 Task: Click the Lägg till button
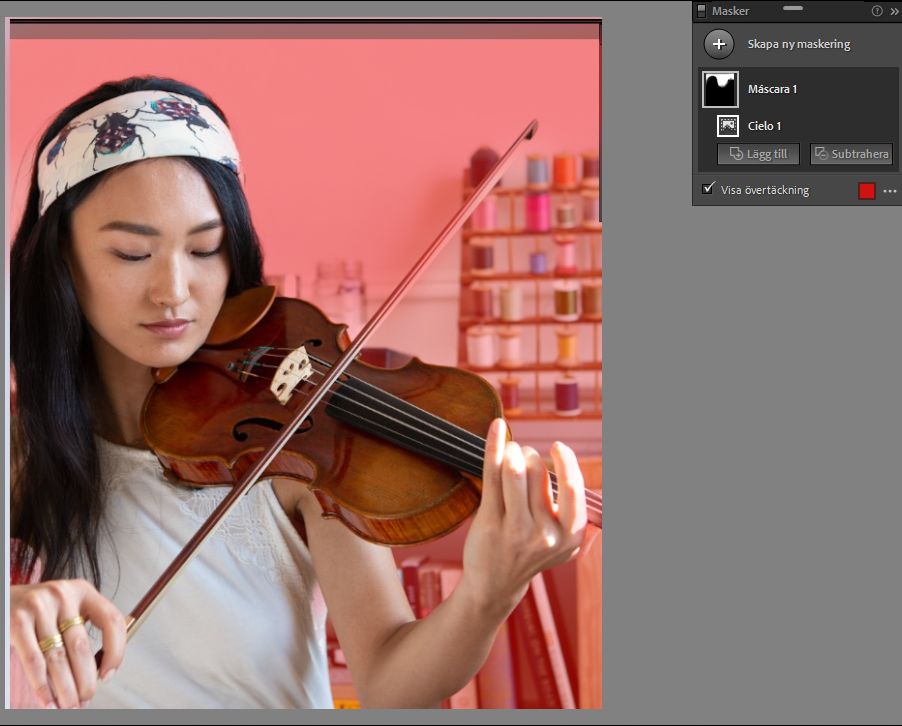coord(758,154)
